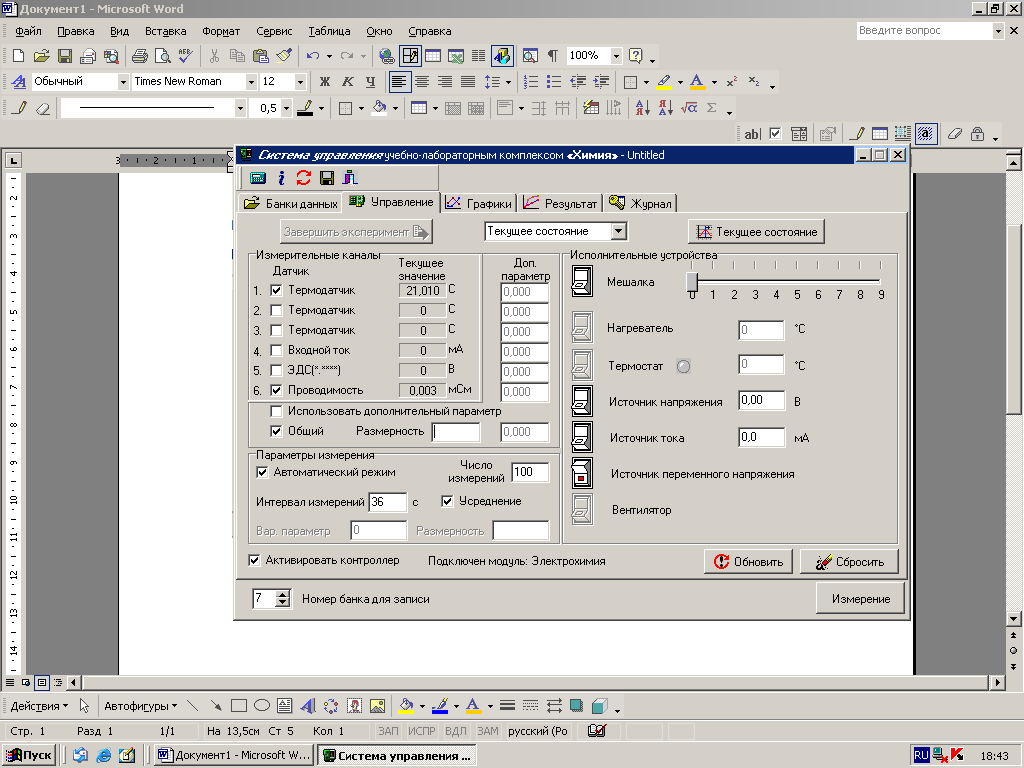Toggle Italic formatting (К)

pyautogui.click(x=347, y=82)
